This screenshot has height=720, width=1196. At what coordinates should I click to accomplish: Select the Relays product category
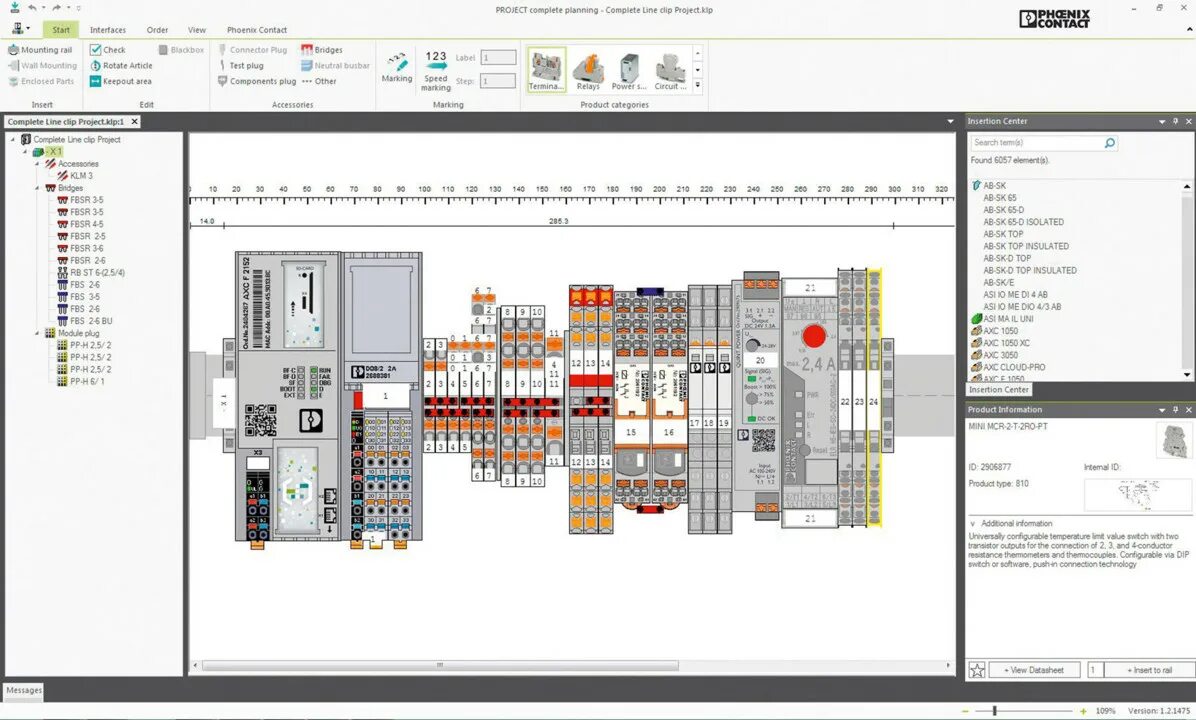point(588,69)
